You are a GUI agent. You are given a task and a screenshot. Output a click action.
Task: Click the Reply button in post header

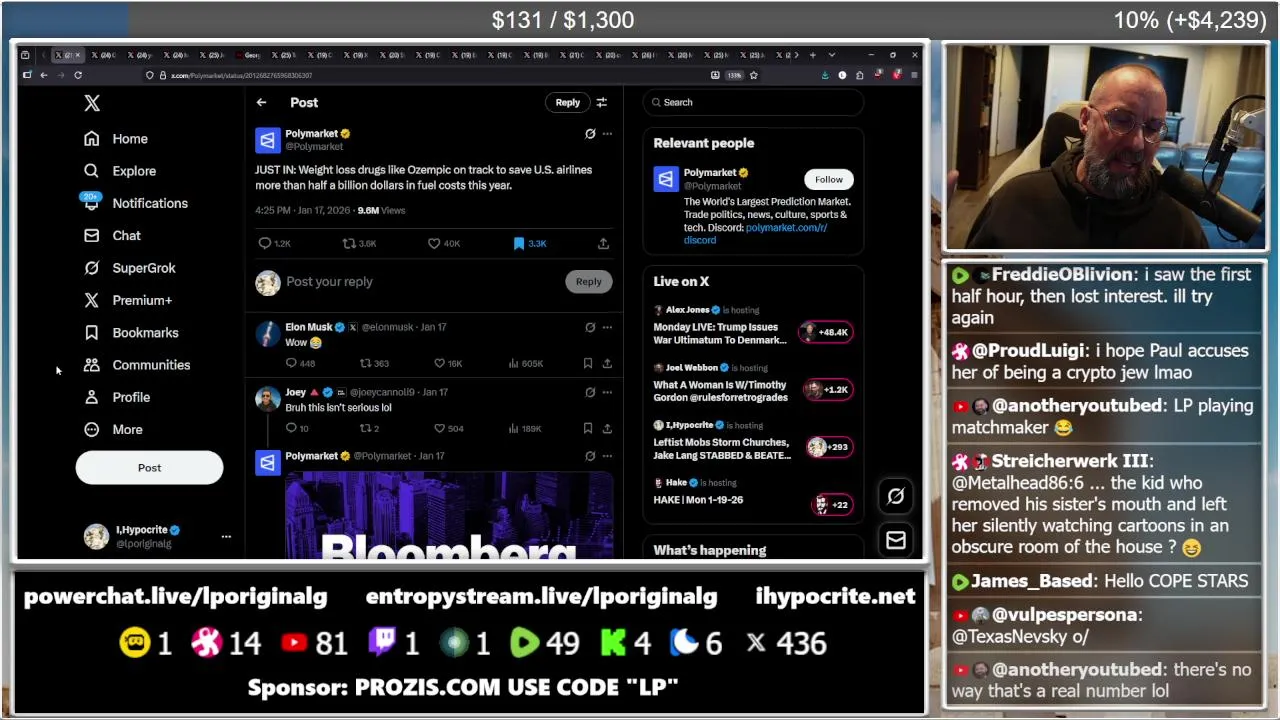pyautogui.click(x=567, y=102)
